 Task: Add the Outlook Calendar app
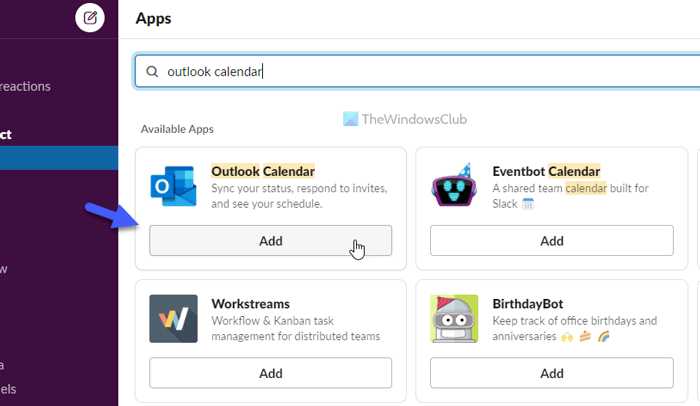click(270, 241)
